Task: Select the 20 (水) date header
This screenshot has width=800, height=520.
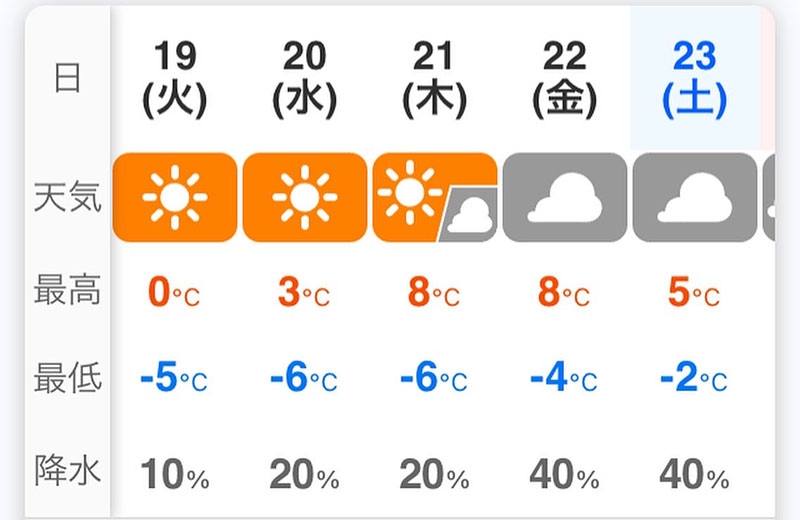Action: pos(305,78)
